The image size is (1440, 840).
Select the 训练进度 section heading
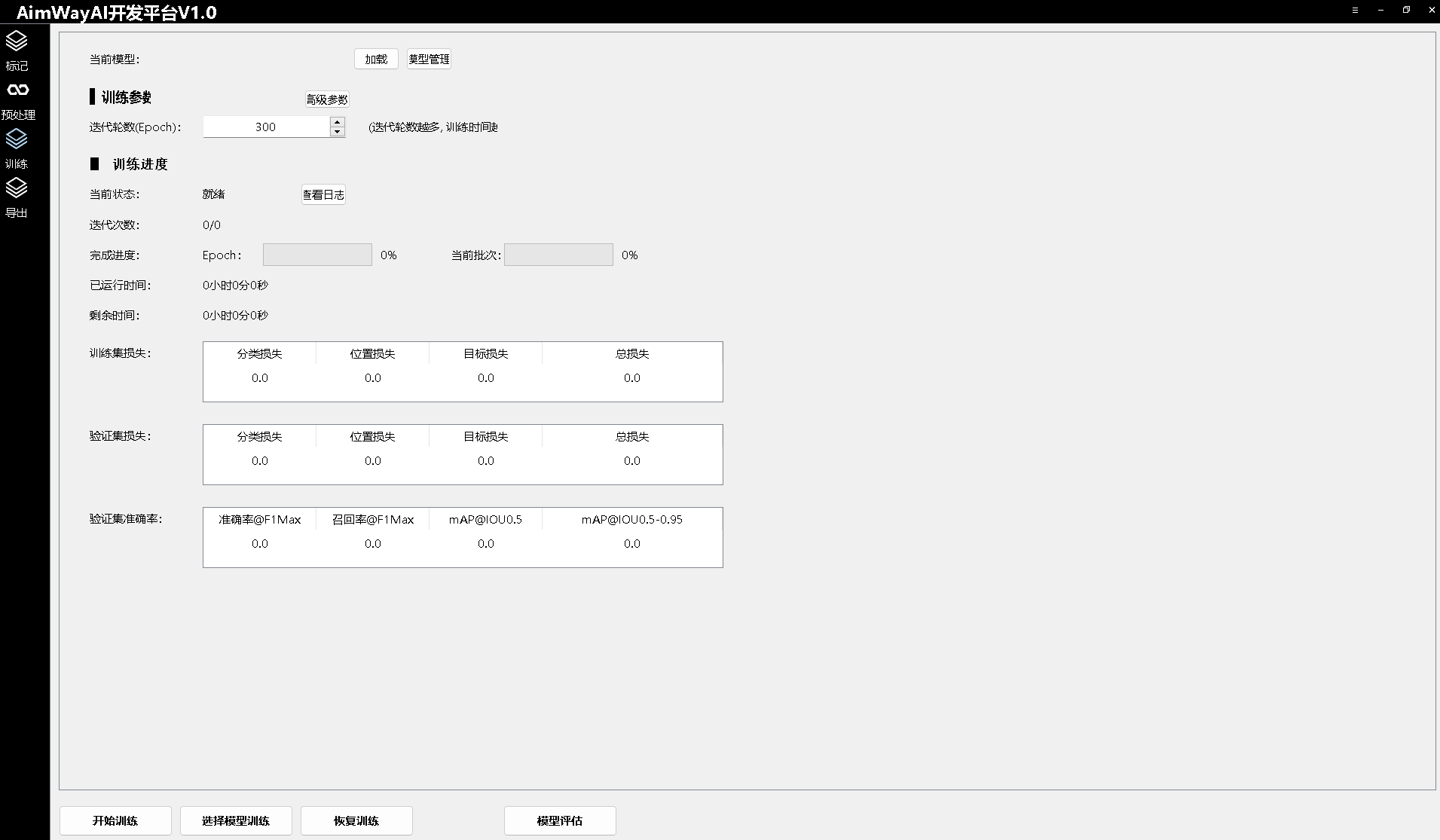coord(140,164)
